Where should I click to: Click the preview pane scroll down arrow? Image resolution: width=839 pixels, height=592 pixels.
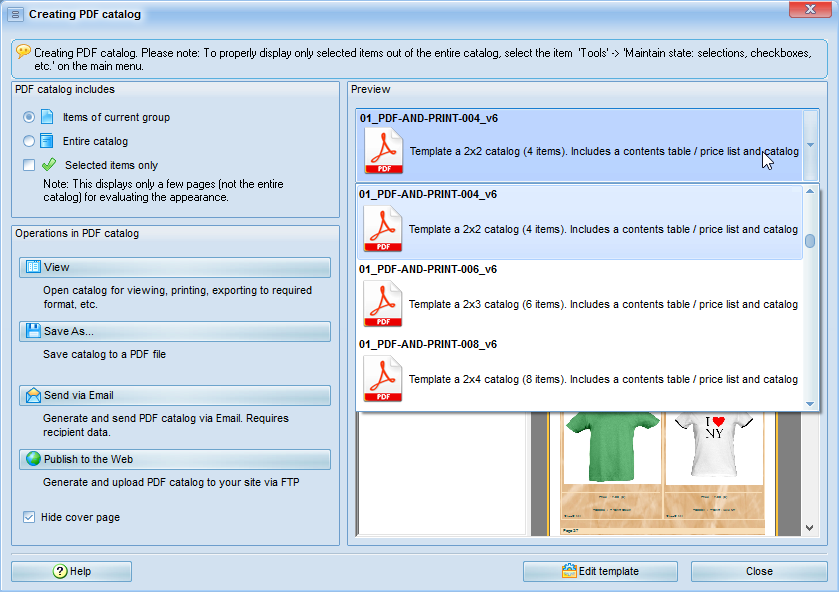(x=810, y=528)
